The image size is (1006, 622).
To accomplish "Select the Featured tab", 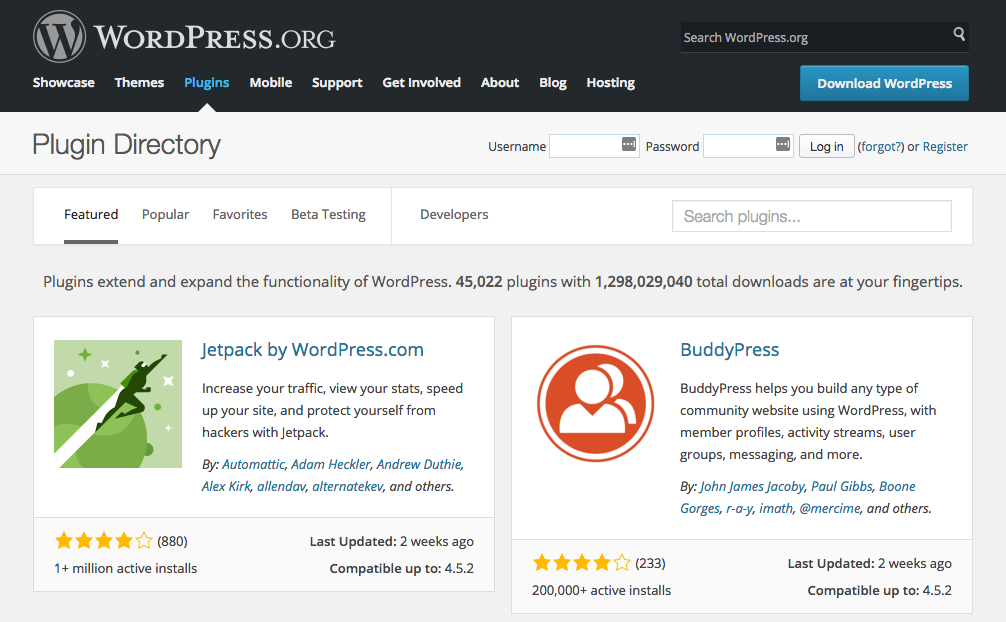I will pyautogui.click(x=91, y=214).
